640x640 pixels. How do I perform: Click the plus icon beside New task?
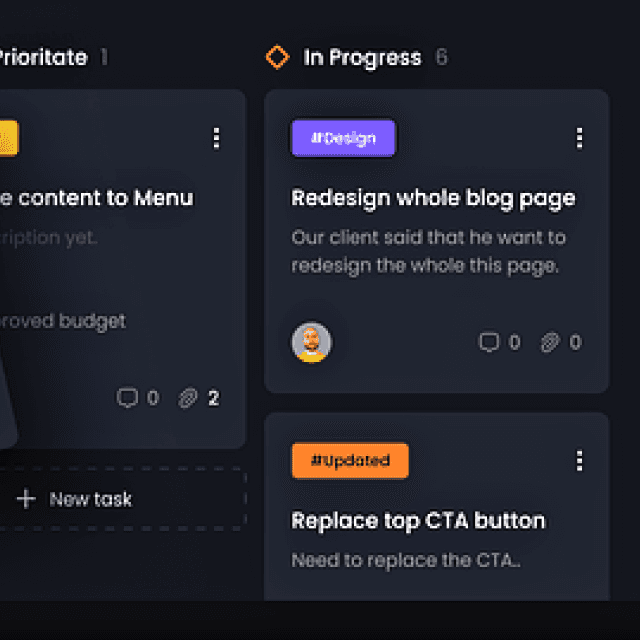pyautogui.click(x=26, y=499)
